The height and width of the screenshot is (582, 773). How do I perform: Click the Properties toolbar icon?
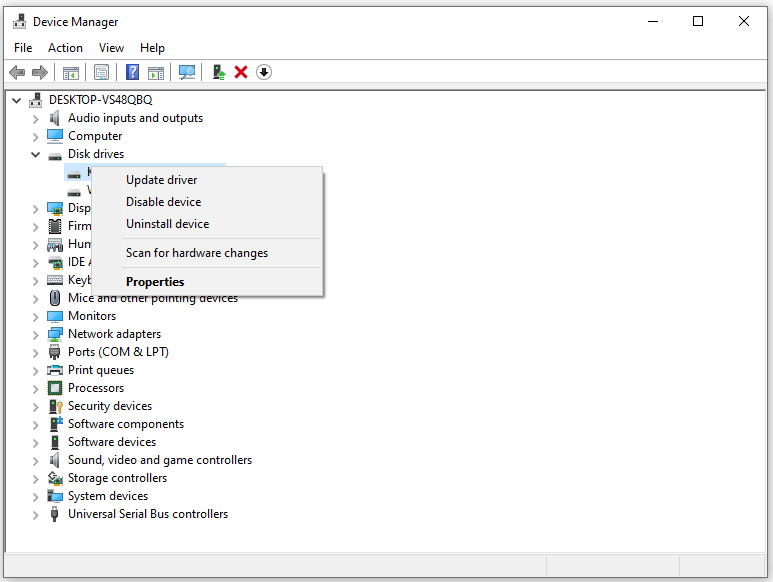tap(101, 72)
